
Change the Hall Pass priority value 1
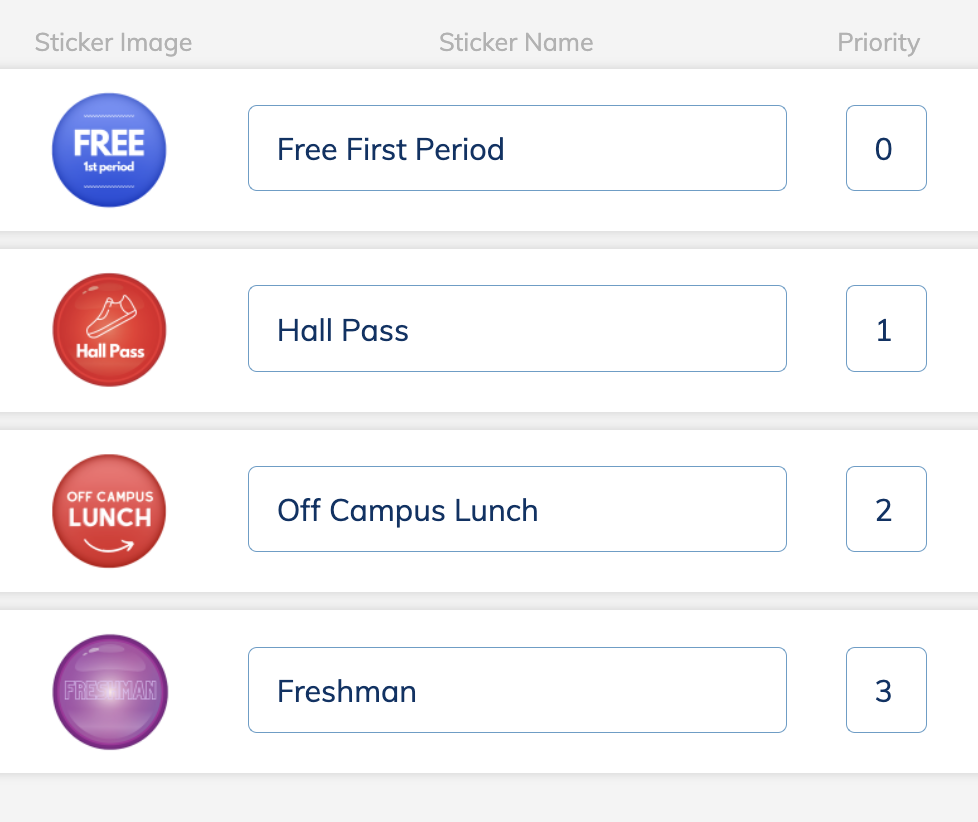886,329
